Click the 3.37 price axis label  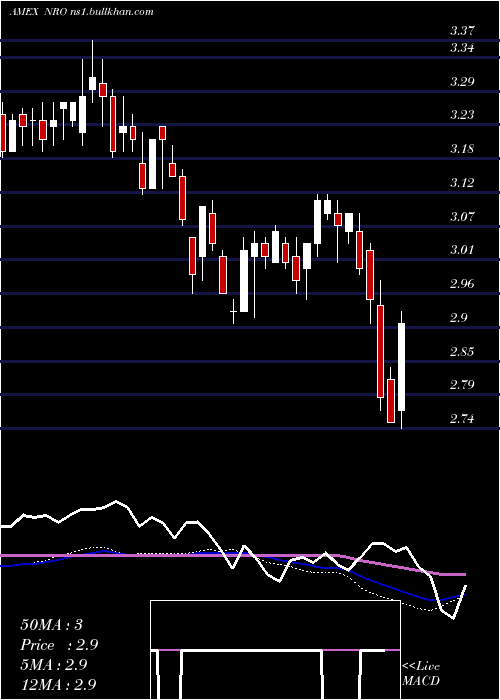pos(462,31)
